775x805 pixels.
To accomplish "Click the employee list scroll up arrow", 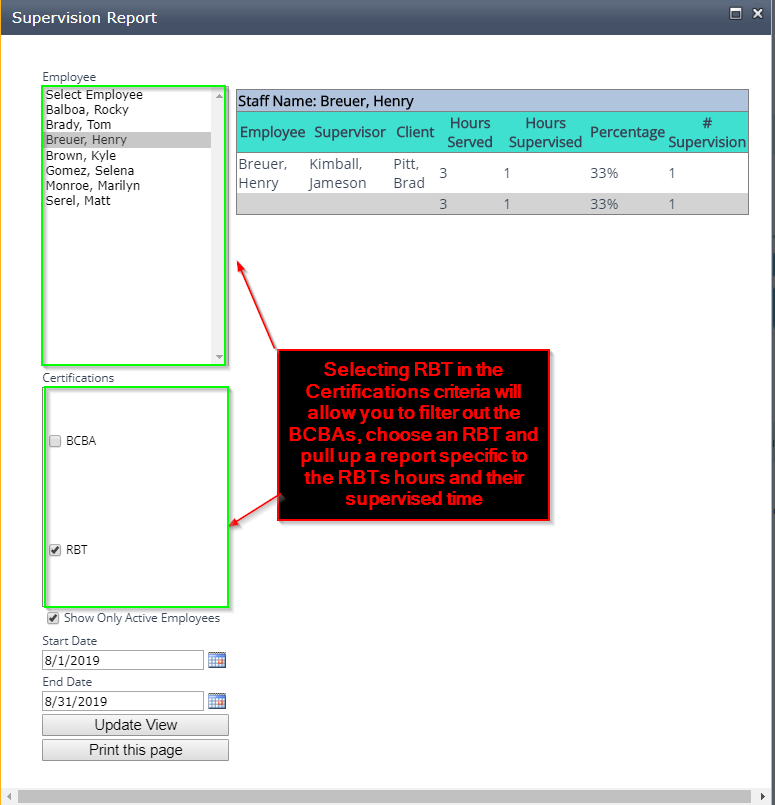I will tap(219, 96).
